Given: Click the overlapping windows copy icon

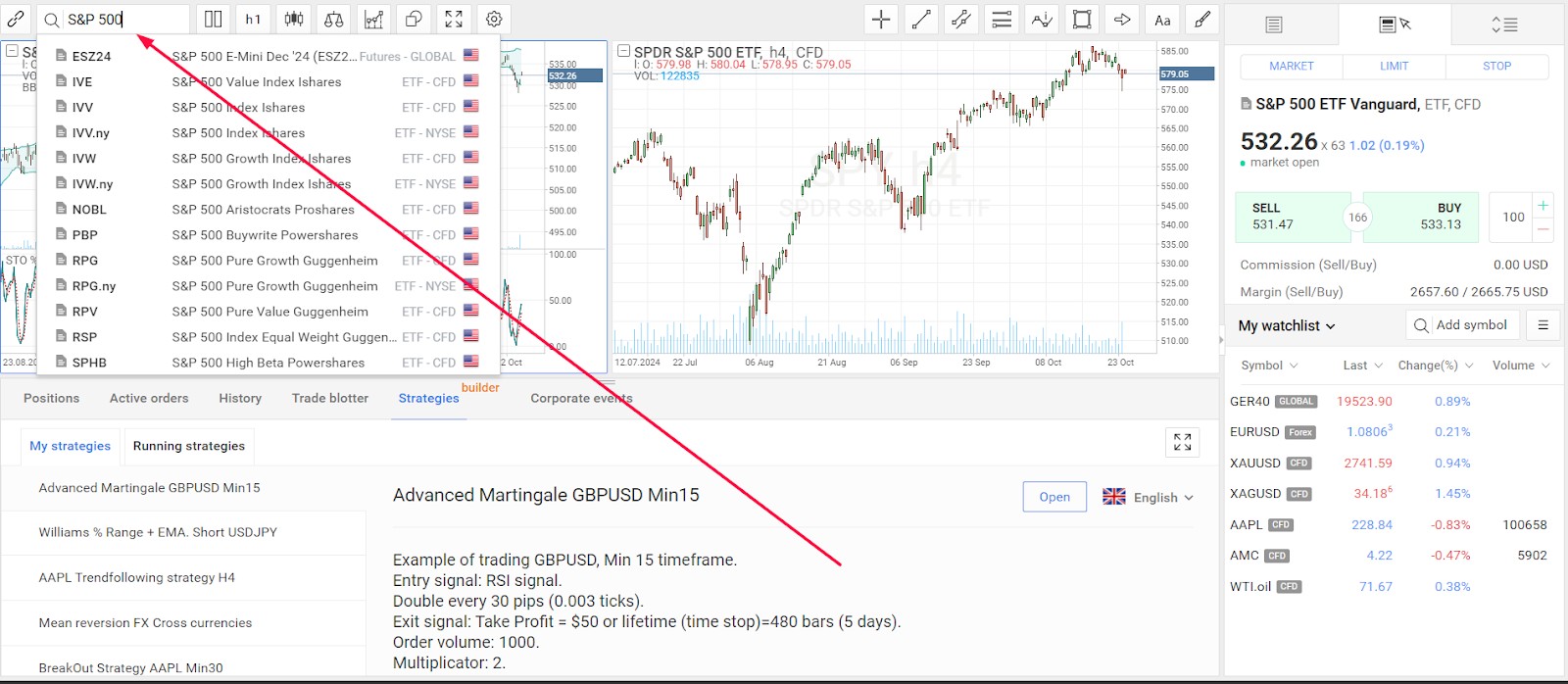Looking at the screenshot, I should pyautogui.click(x=414, y=19).
